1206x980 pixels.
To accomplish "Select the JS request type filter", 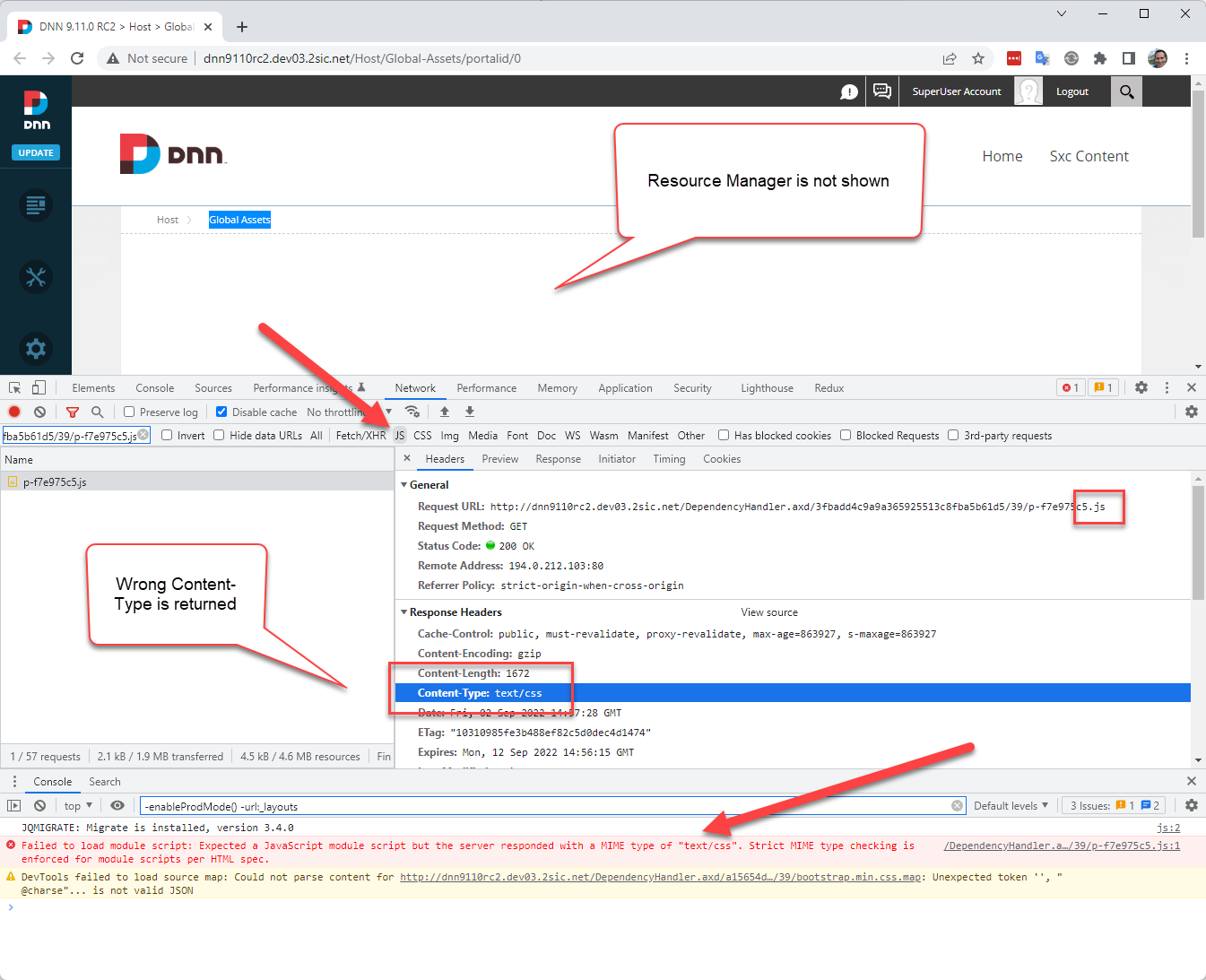I will coord(400,435).
